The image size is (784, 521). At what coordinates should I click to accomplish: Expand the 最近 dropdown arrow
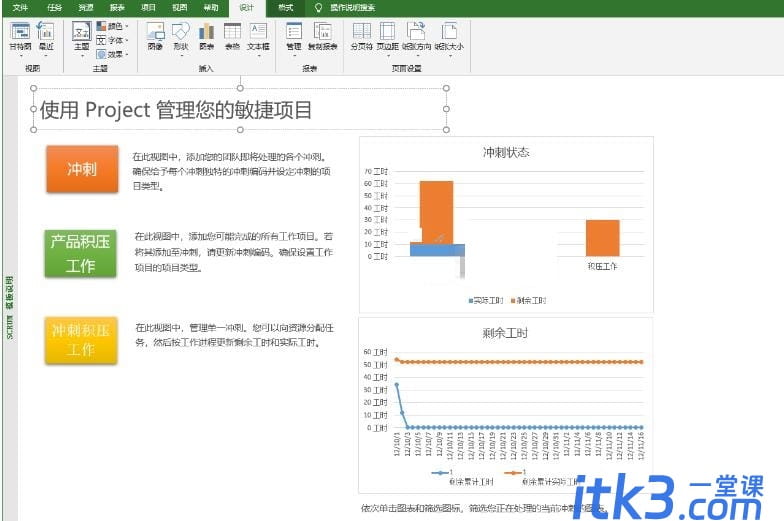click(46, 56)
